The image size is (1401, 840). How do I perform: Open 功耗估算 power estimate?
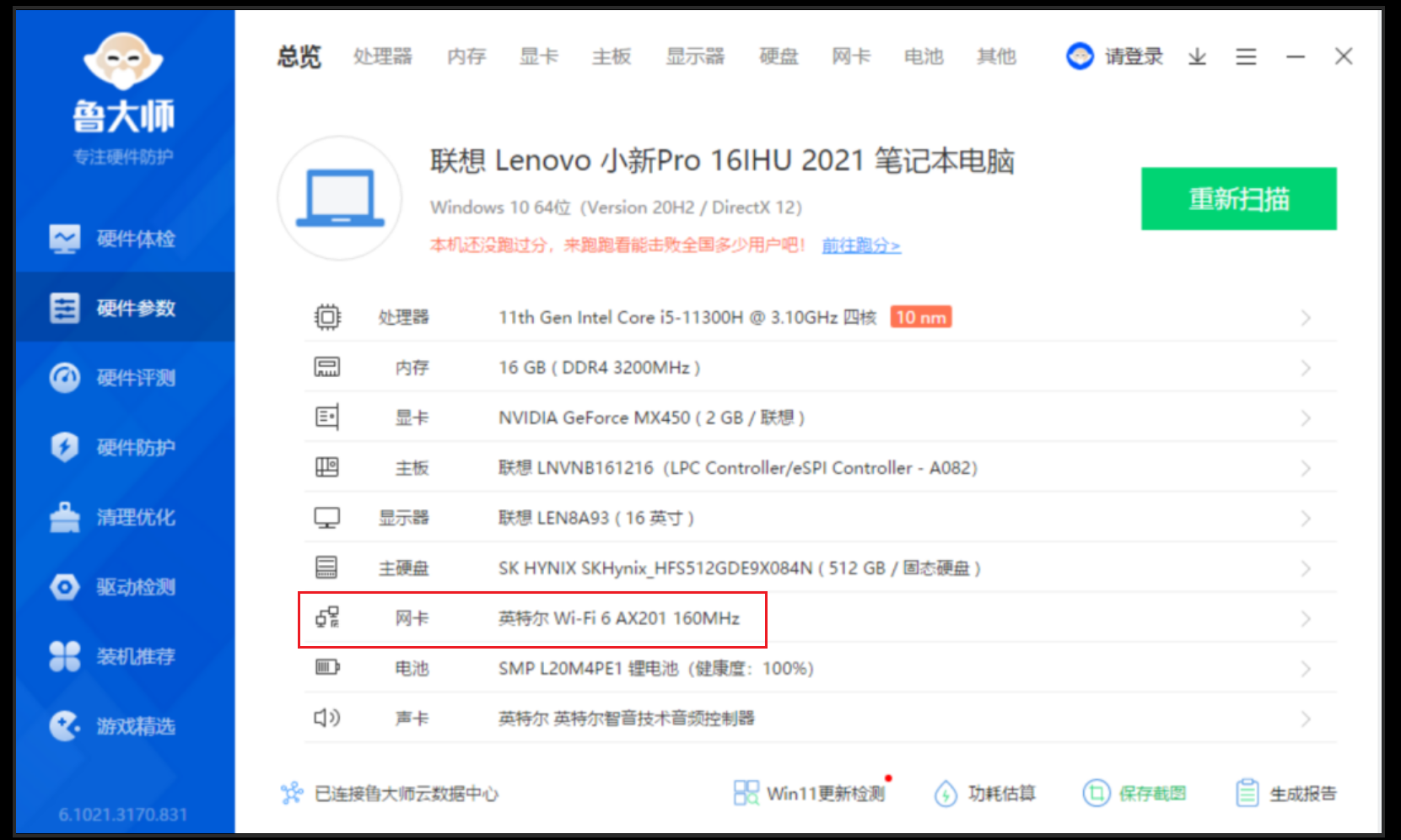pos(985,793)
